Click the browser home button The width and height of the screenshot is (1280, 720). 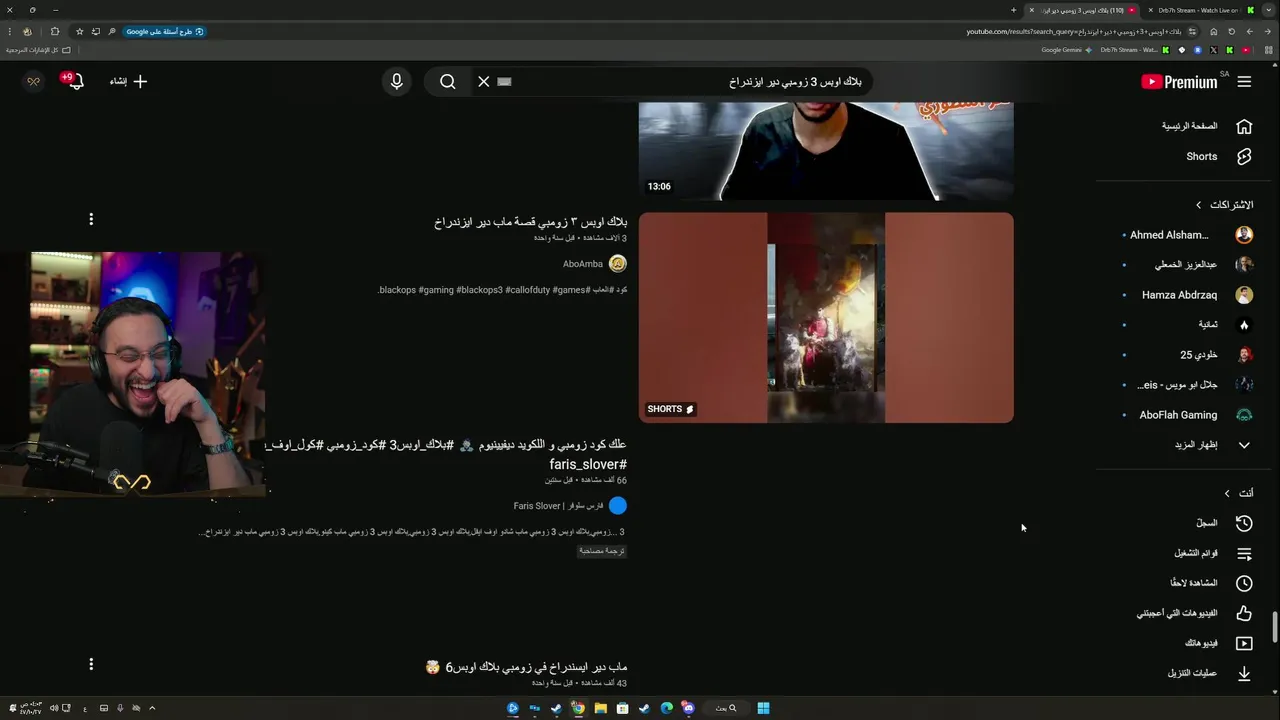pyautogui.click(x=1214, y=32)
